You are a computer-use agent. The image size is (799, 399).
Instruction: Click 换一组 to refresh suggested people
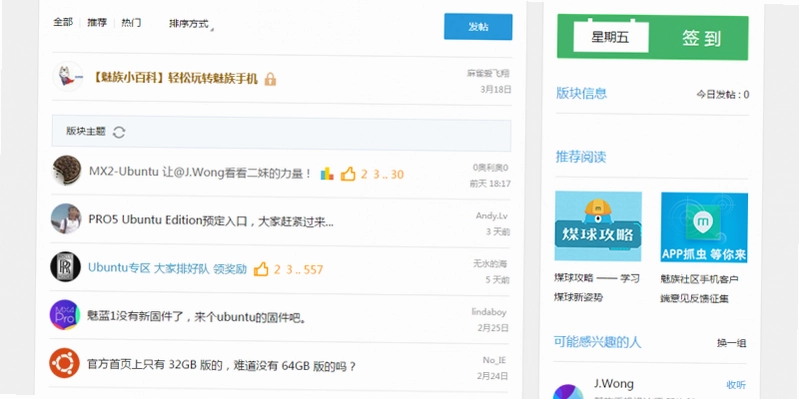tap(731, 343)
